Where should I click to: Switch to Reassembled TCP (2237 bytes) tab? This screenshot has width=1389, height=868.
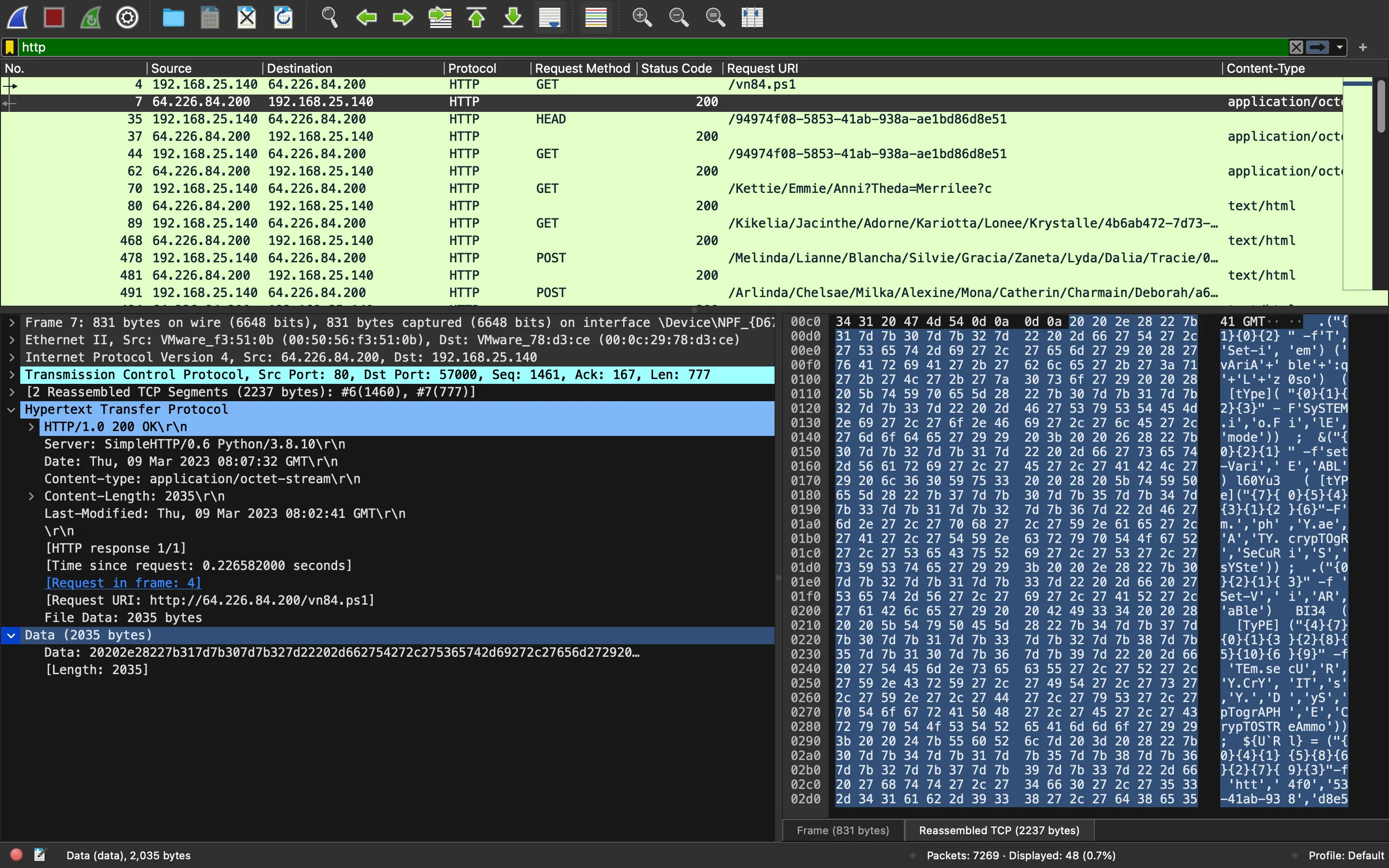(999, 831)
